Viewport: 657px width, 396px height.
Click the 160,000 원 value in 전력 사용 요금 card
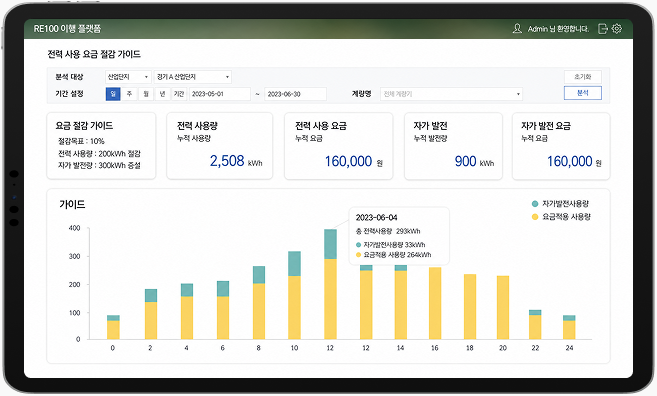[354, 161]
